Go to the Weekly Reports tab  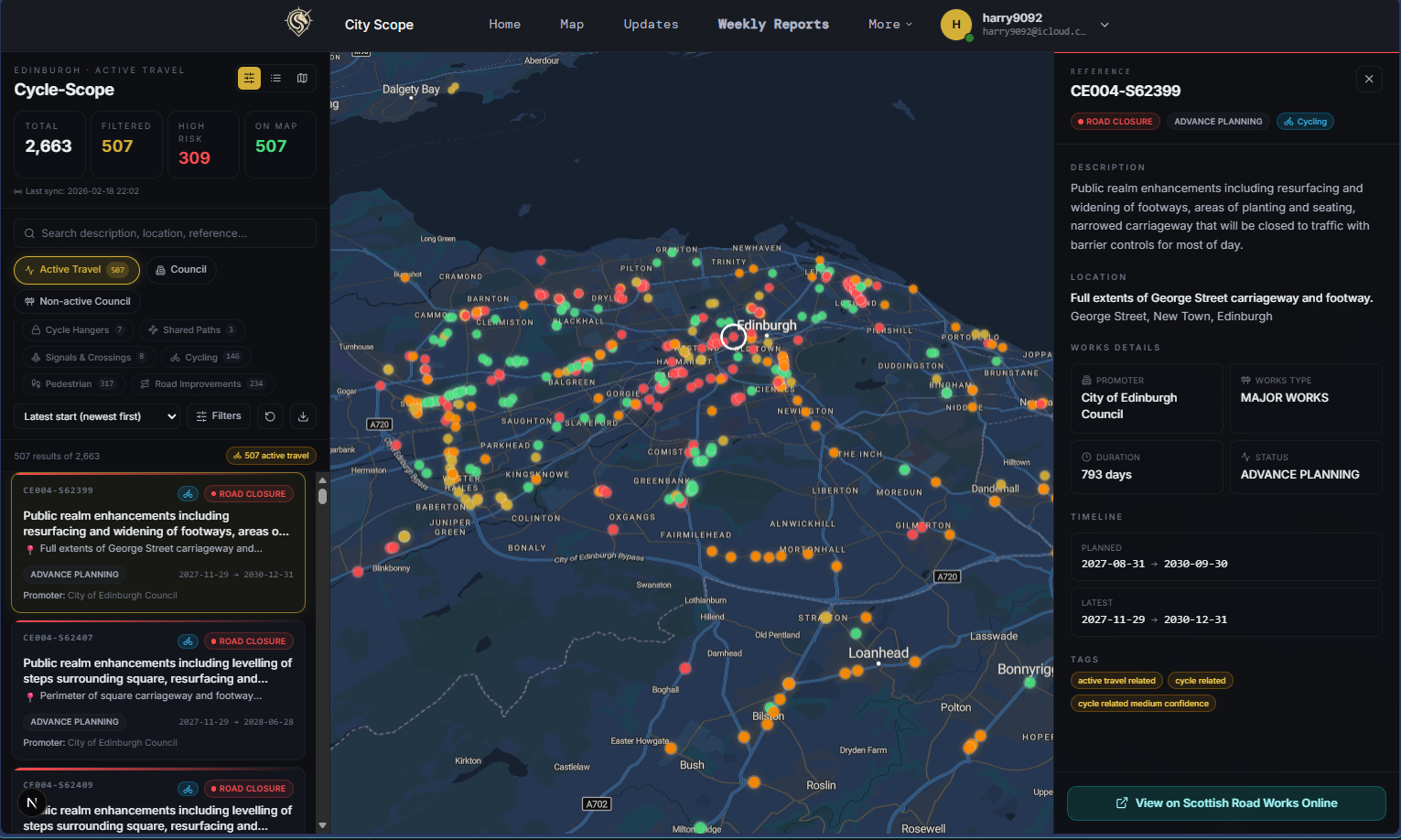tap(773, 25)
